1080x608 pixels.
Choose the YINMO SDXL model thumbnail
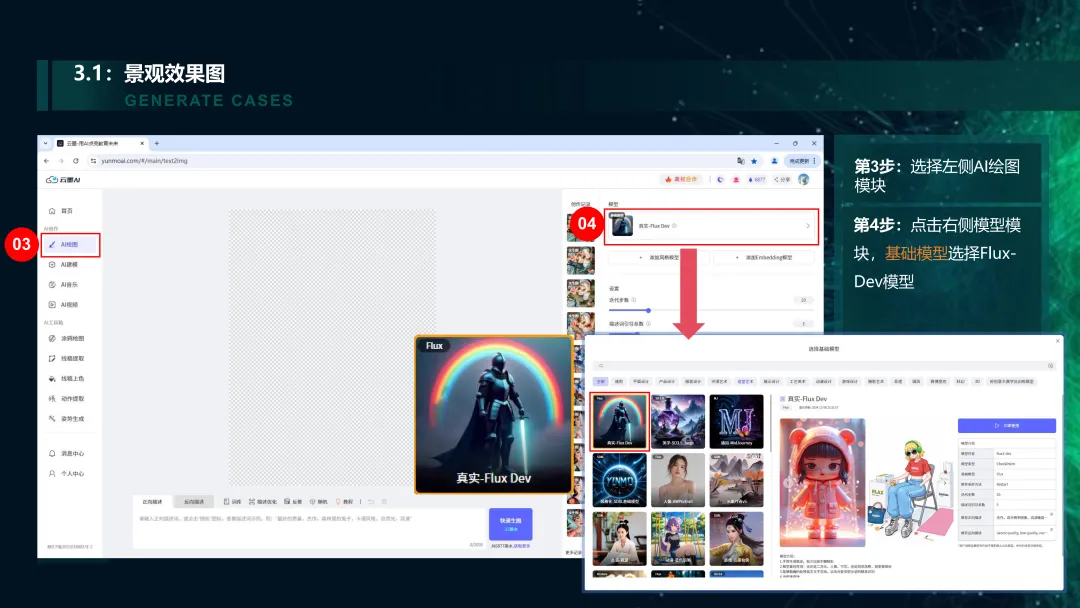click(x=619, y=480)
